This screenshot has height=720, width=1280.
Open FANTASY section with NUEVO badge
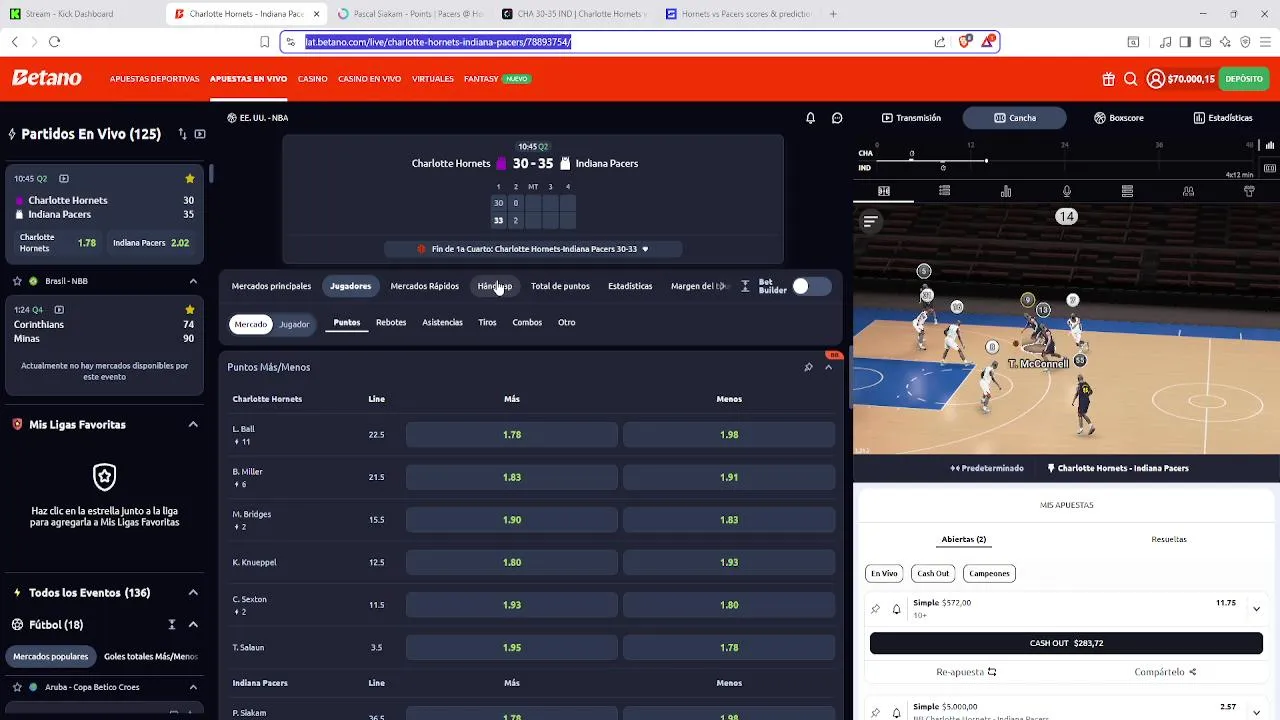point(496,79)
